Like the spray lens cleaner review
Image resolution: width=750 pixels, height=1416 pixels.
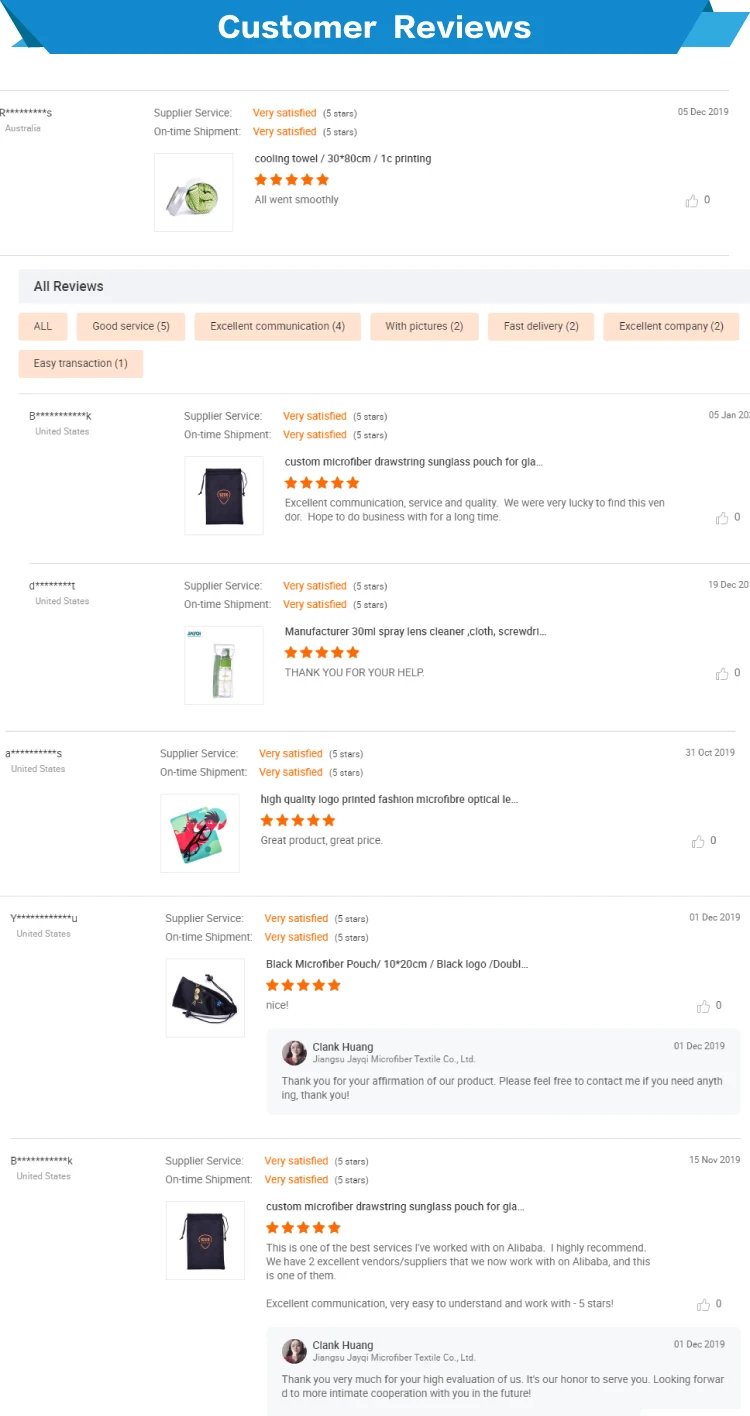coord(722,674)
